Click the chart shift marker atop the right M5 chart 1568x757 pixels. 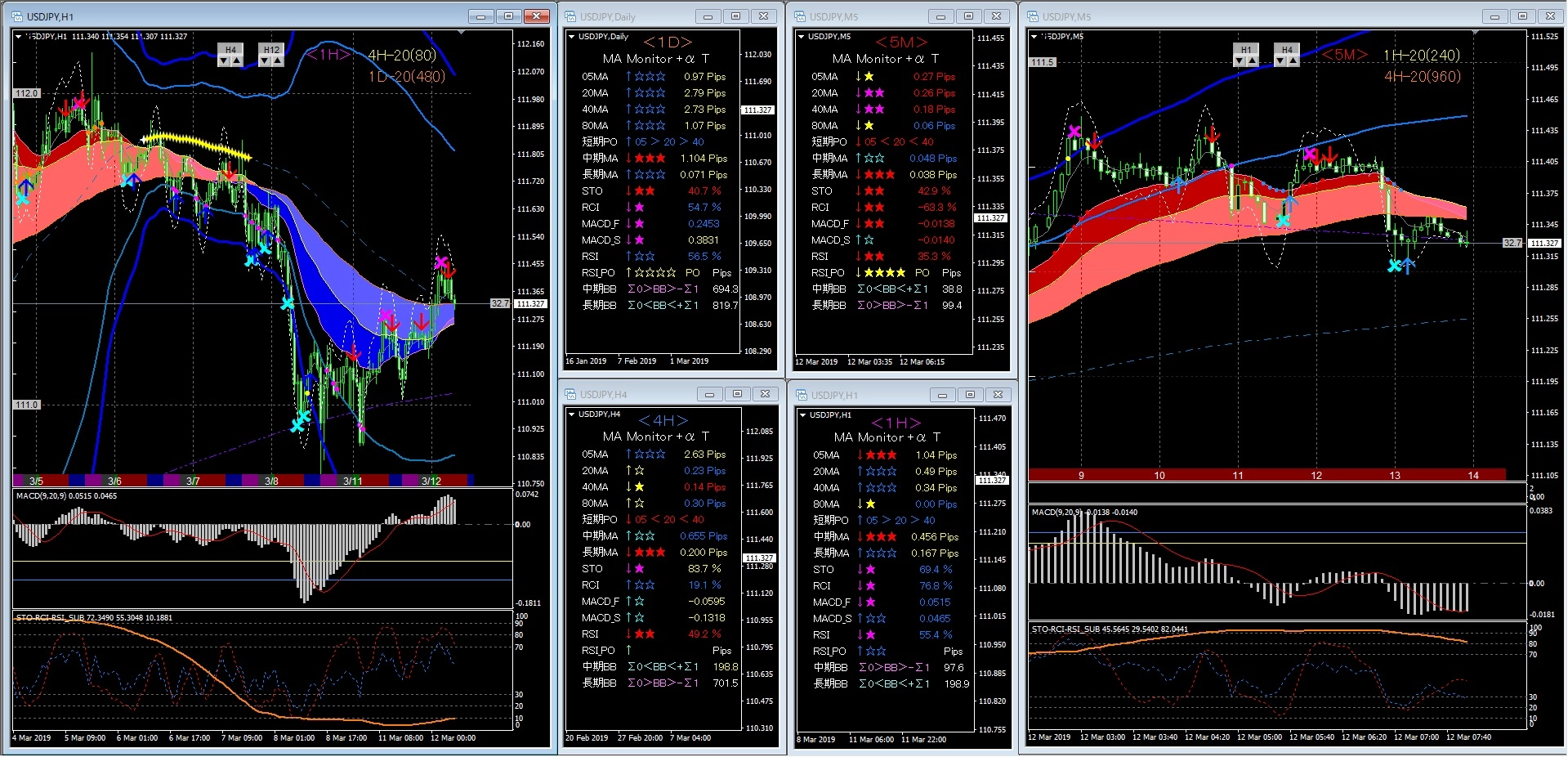click(x=1475, y=33)
